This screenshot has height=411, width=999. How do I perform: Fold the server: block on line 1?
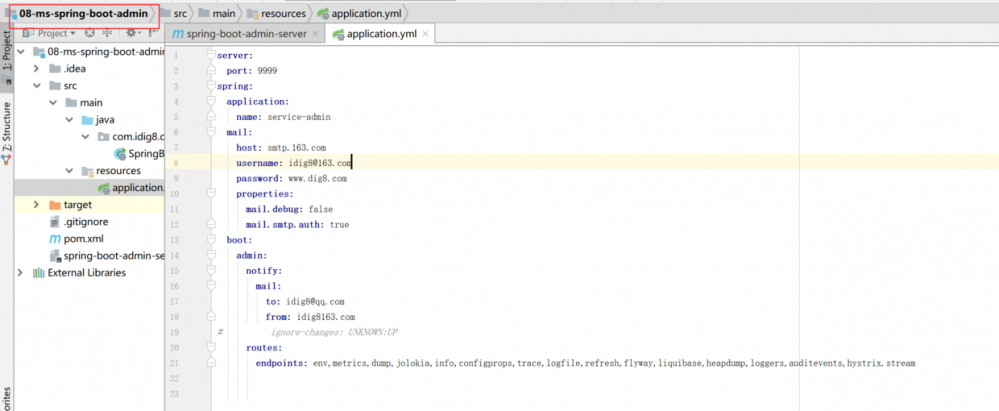click(212, 55)
